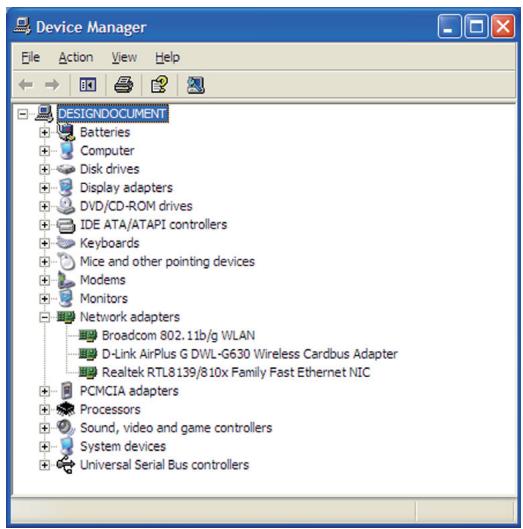The height and width of the screenshot is (529, 523).
Task: Expand the Modems node
Action: pyautogui.click(x=44, y=280)
